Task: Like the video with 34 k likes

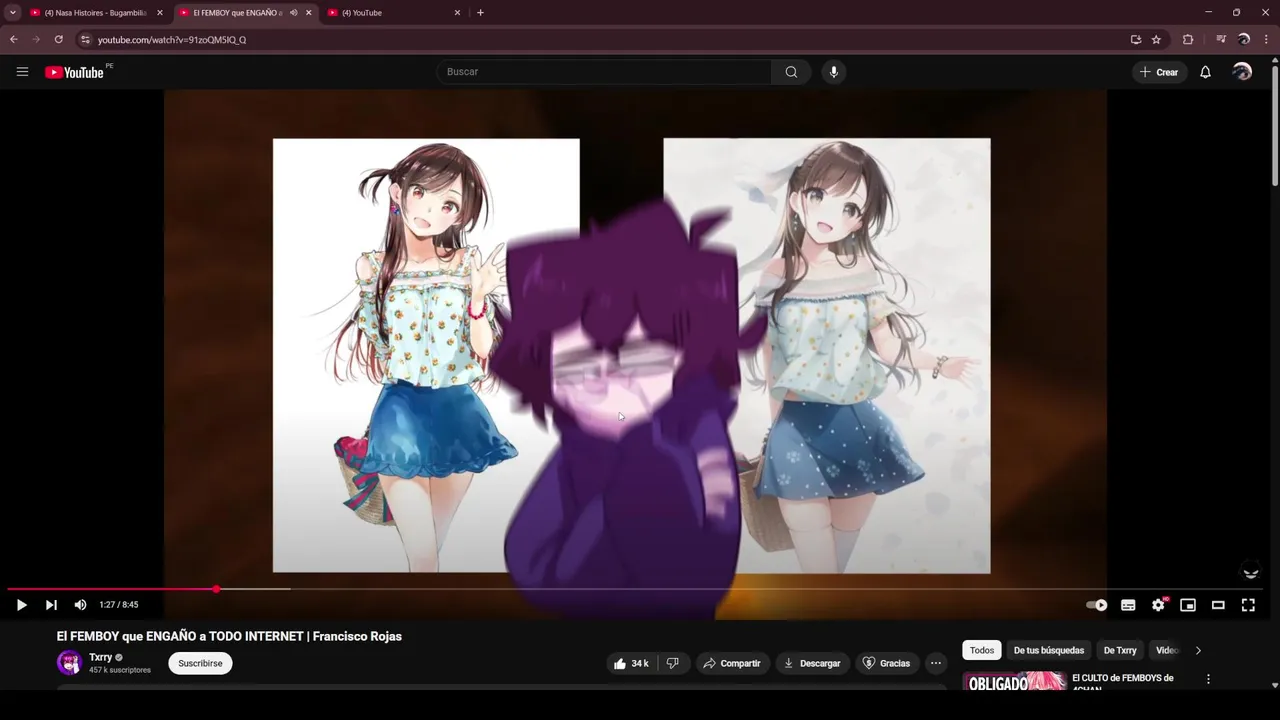Action: pyautogui.click(x=631, y=663)
